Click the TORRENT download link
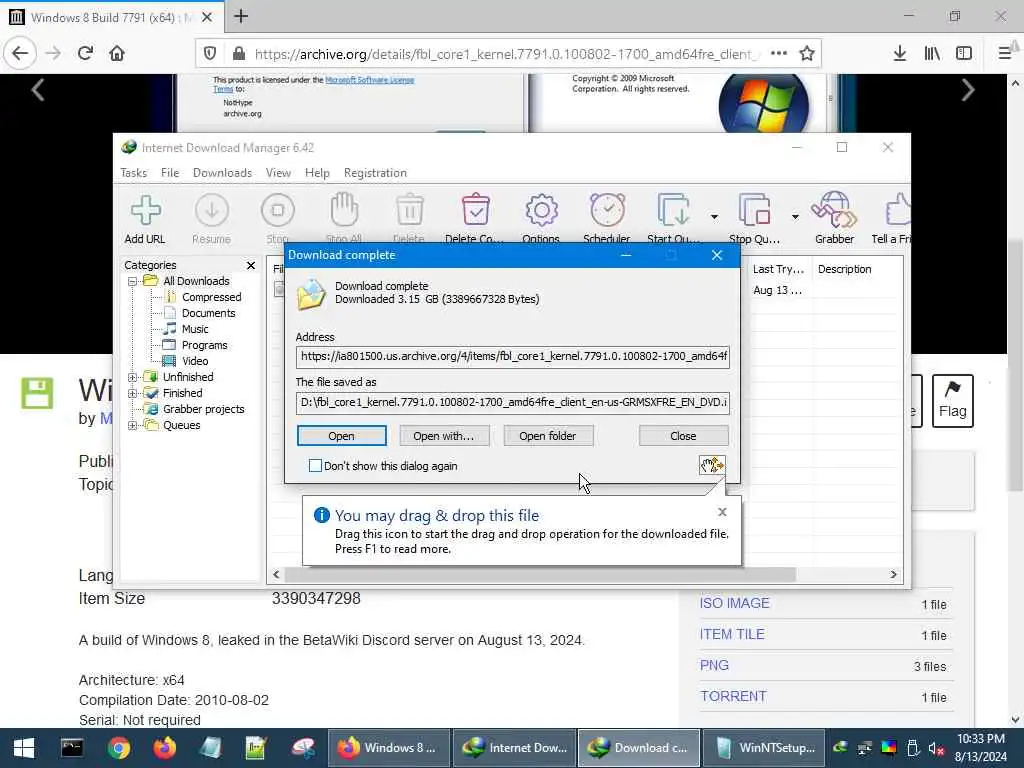1024x768 pixels. point(733,696)
